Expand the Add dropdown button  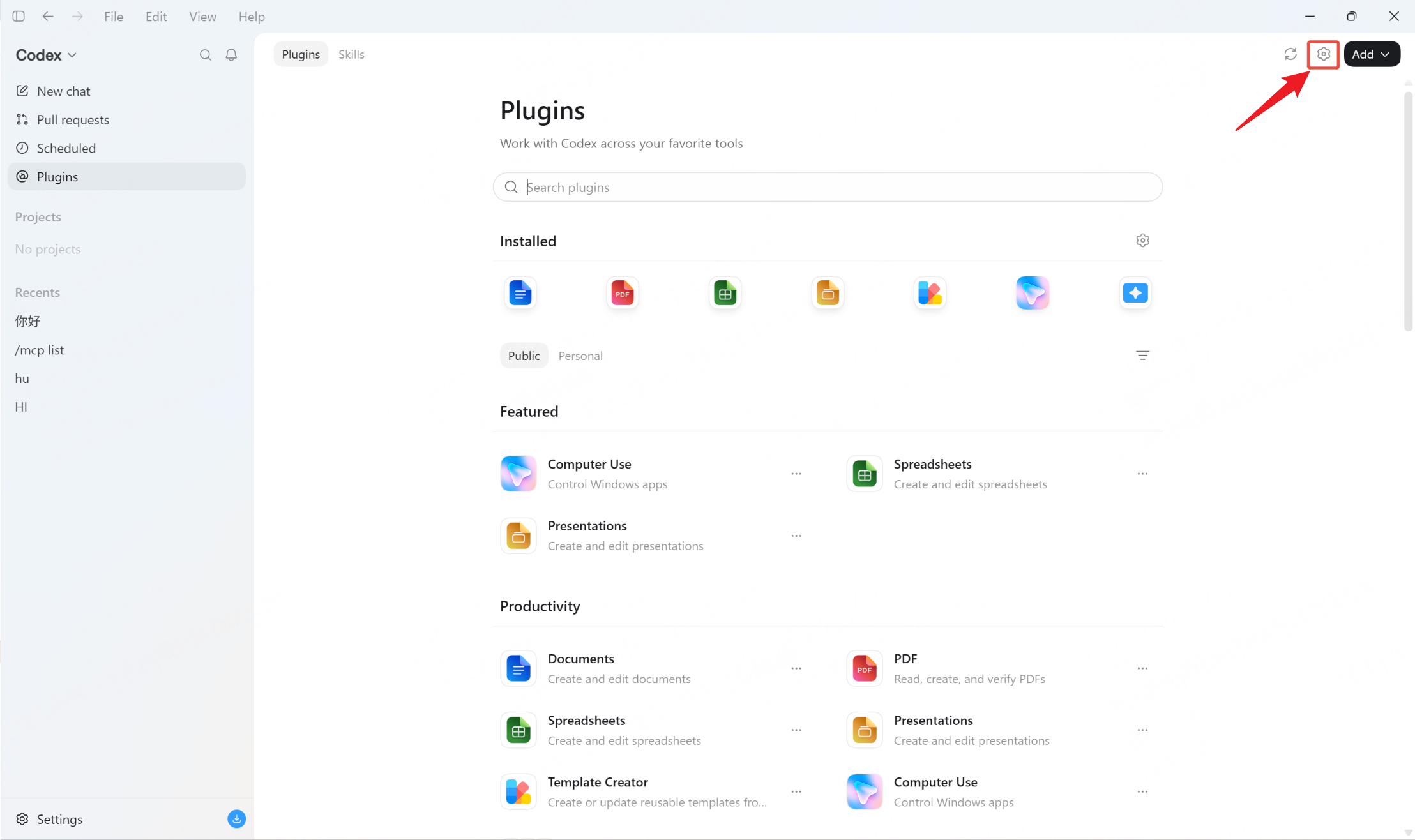click(1372, 54)
